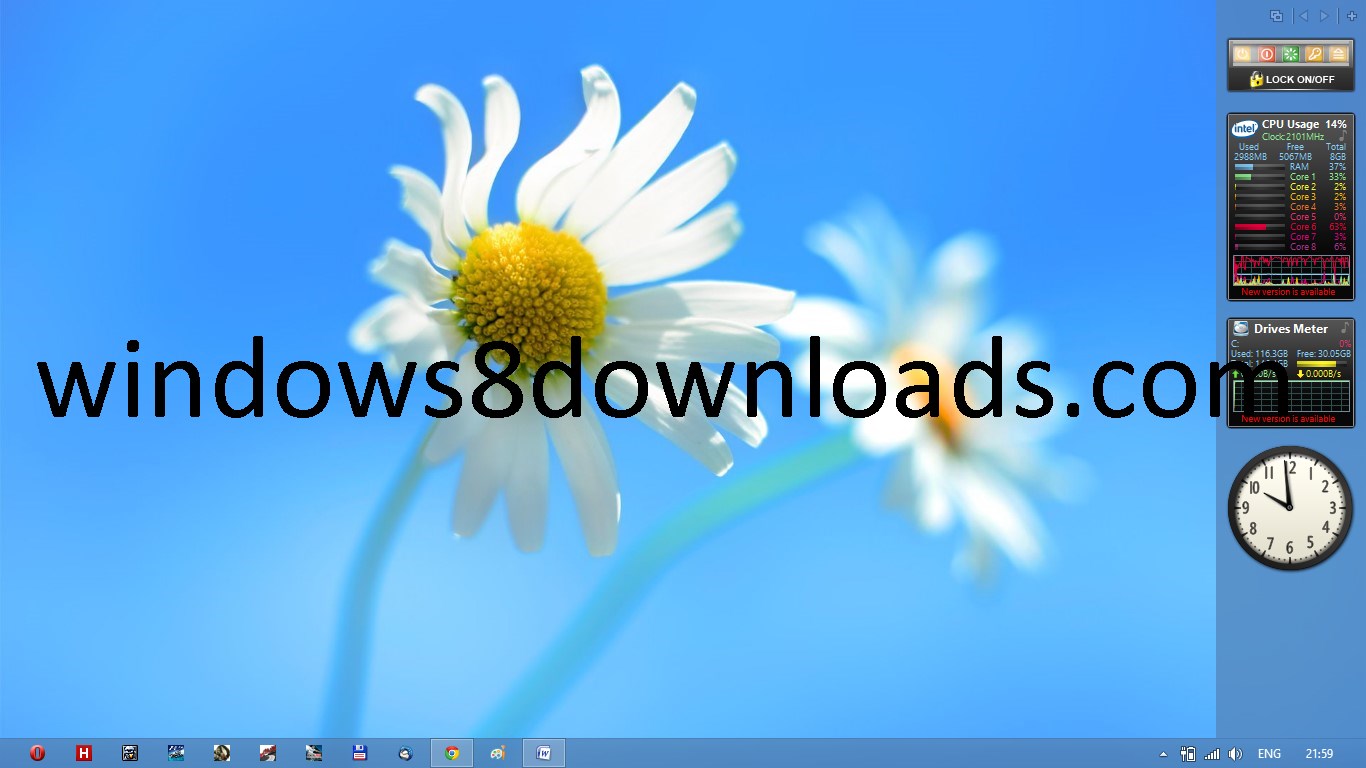Screen dimensions: 1366x768
Task: Click the green standby icon in the lock gadget
Action: [1291, 54]
